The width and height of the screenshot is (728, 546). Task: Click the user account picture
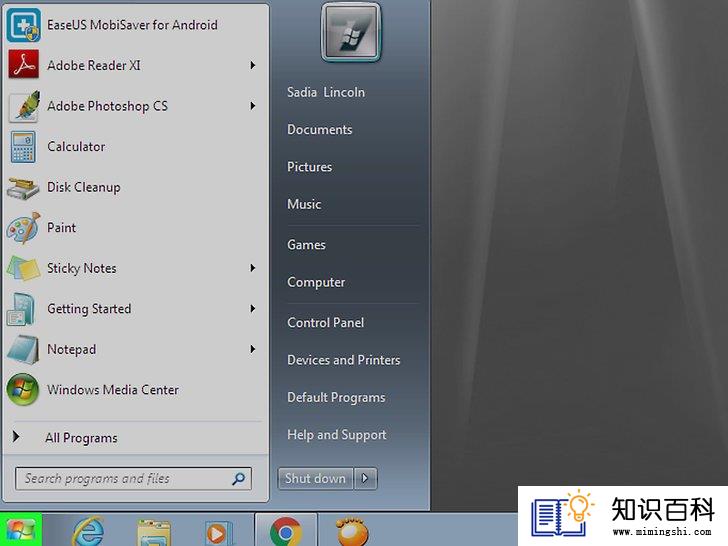click(x=351, y=32)
